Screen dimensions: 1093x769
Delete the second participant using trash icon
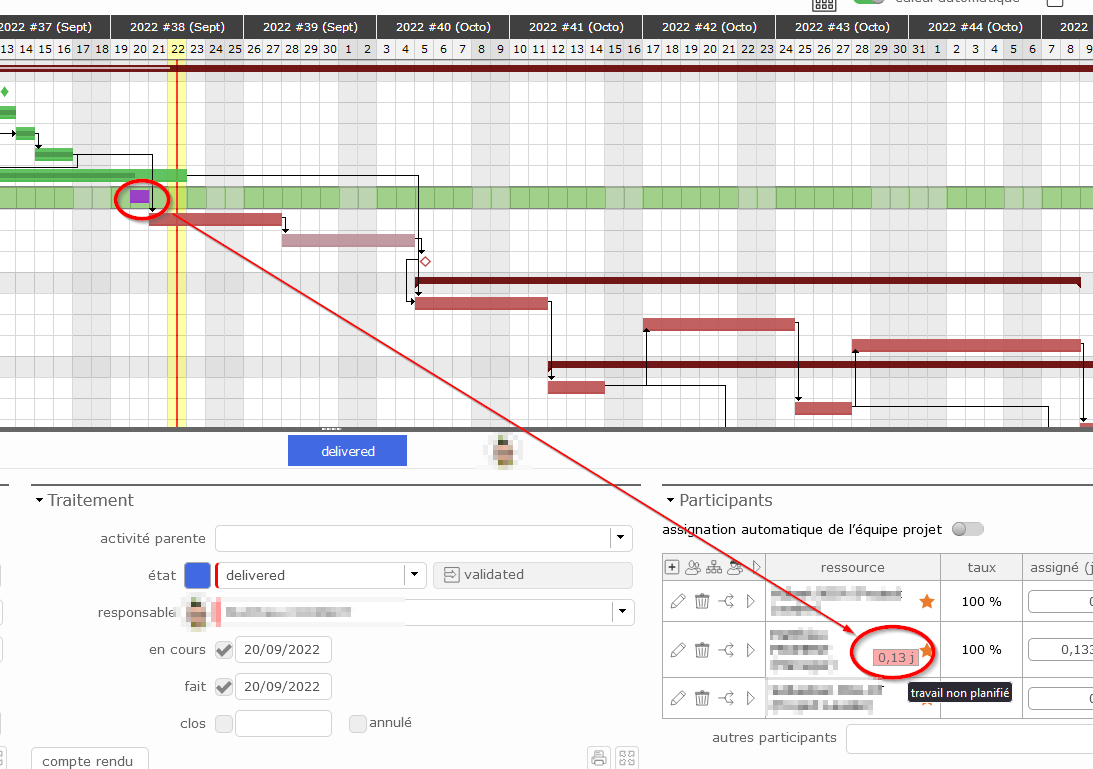(702, 650)
